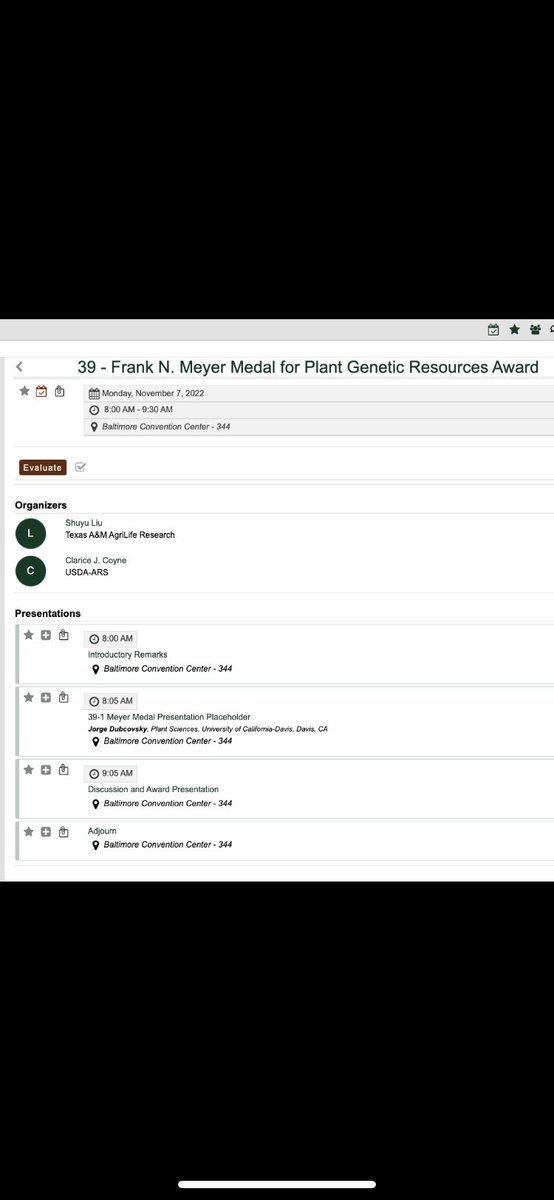Screen dimensions: 554x1200
Task: Add Adjourn item via plus icon
Action: 46,832
